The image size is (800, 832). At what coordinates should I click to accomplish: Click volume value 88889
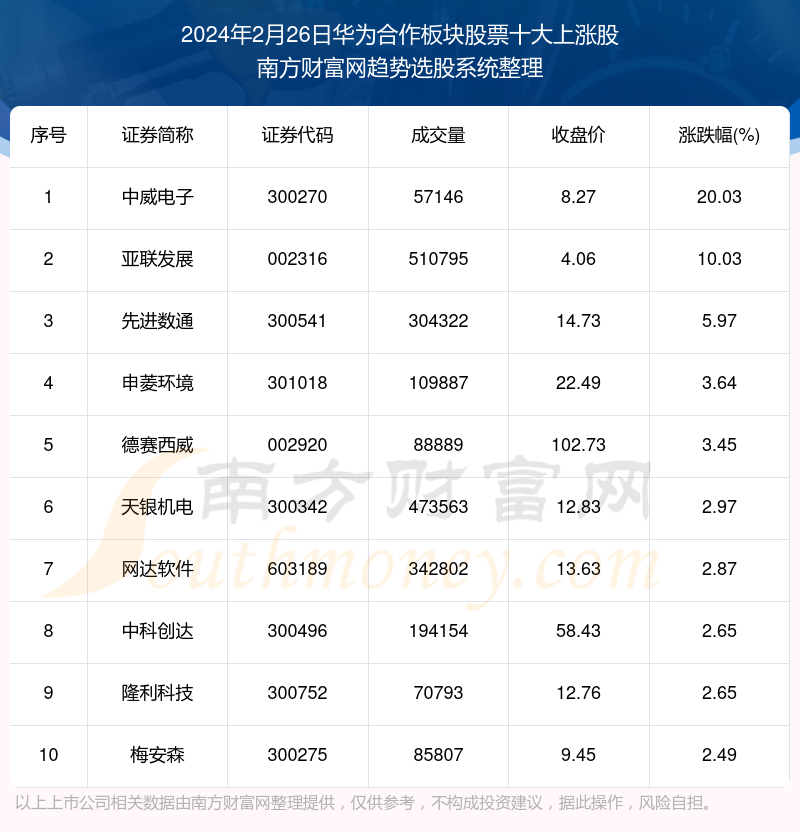[438, 445]
